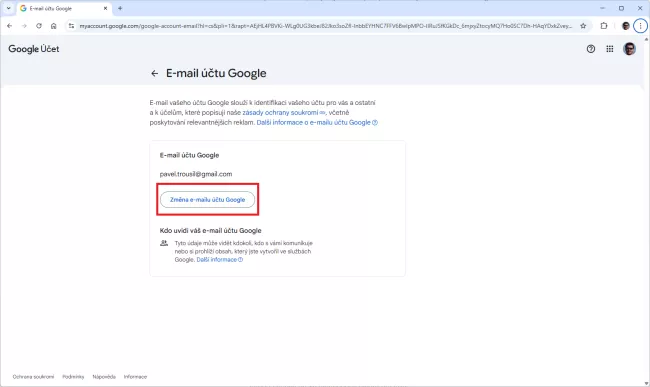Image resolution: width=650 pixels, height=387 pixels.
Task: Close the E-mail účtu Google tab
Action: tap(105, 8)
